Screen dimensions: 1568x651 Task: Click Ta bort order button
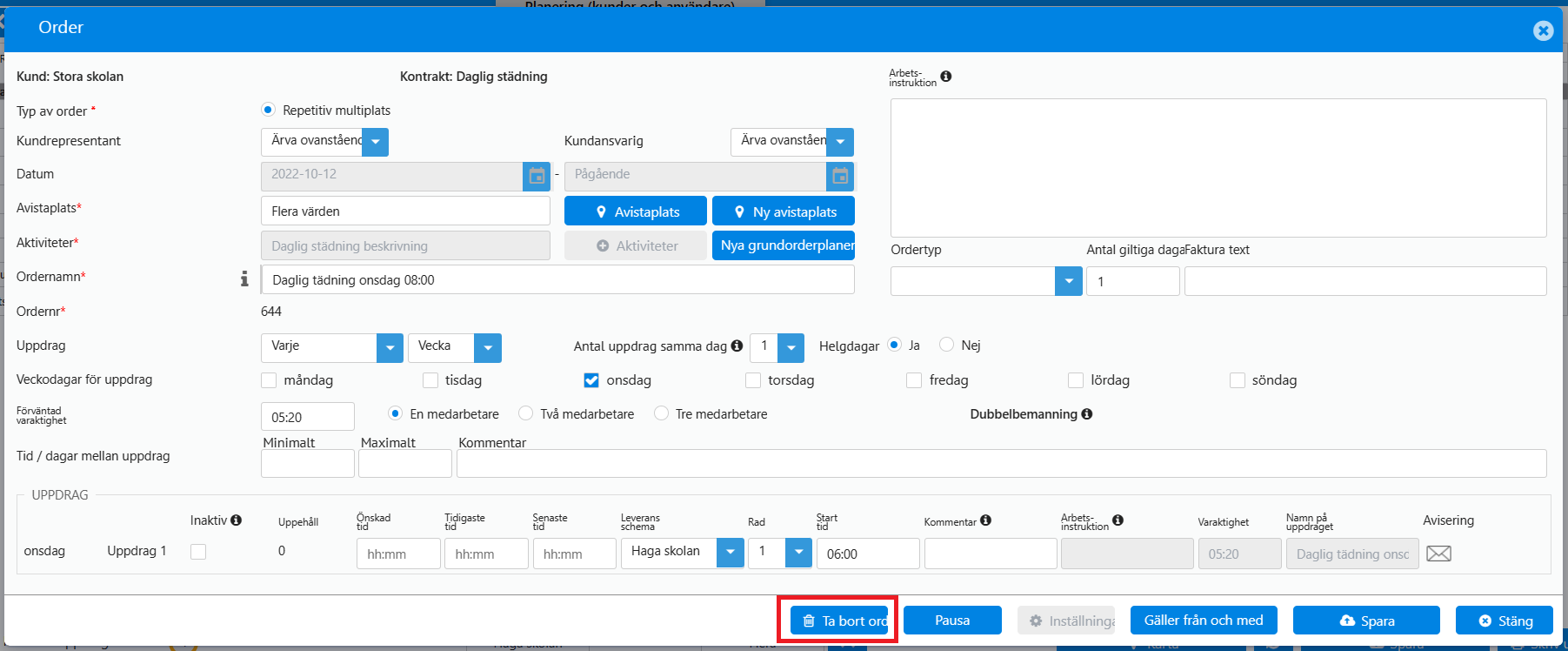point(839,621)
